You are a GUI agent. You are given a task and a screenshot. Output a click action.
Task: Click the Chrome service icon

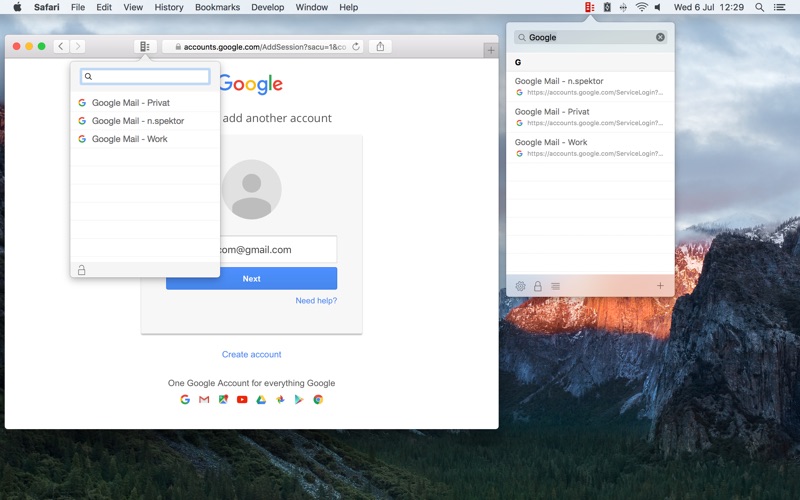coord(318,399)
